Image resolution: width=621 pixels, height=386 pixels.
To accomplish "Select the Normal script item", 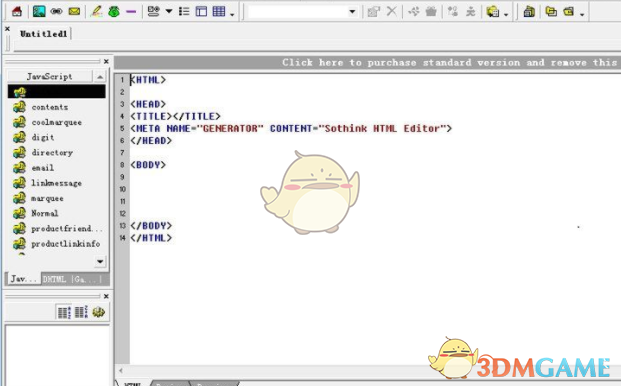I will pos(45,213).
